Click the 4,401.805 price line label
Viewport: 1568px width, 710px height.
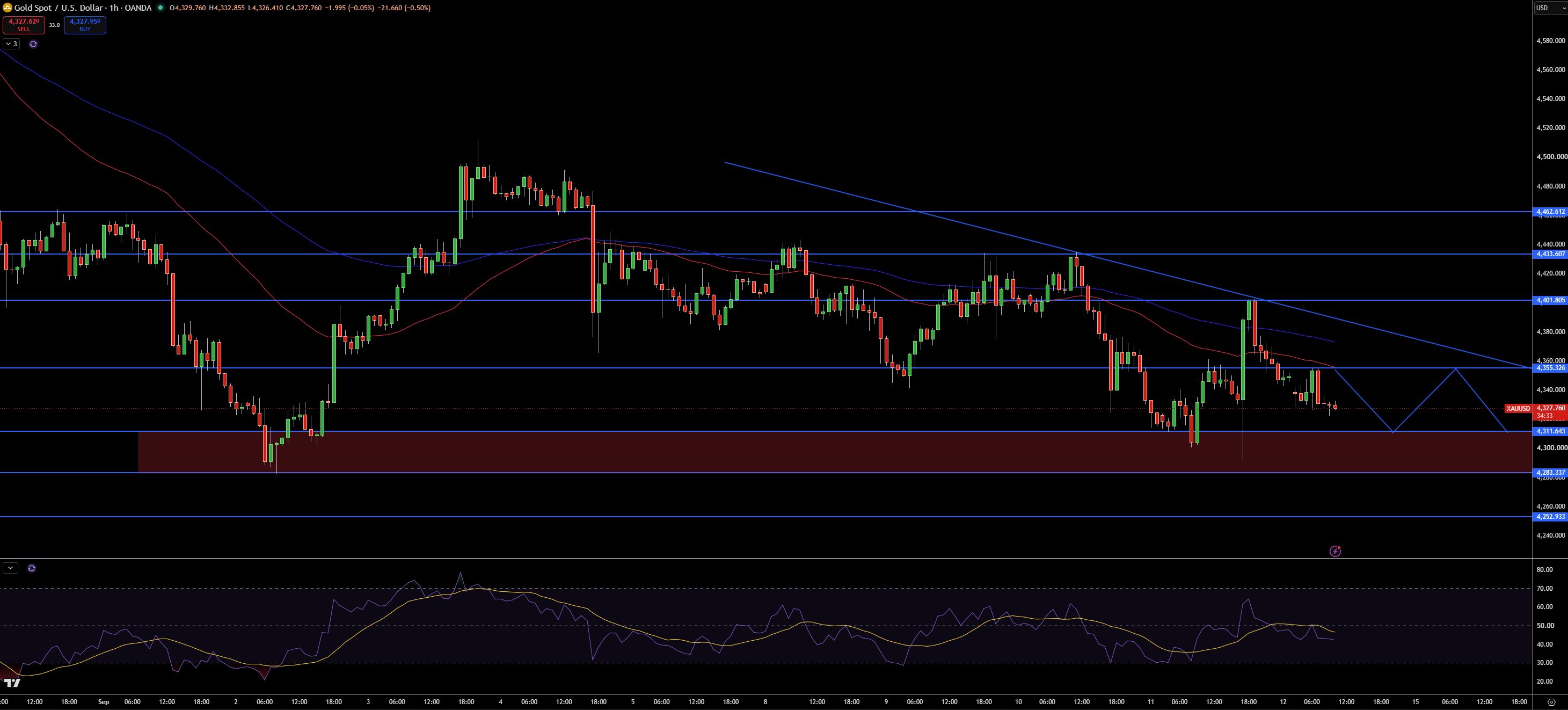tap(1550, 300)
